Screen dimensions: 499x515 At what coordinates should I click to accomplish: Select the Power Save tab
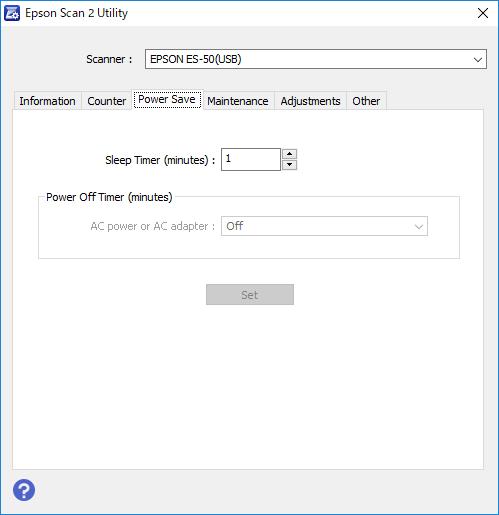click(167, 99)
